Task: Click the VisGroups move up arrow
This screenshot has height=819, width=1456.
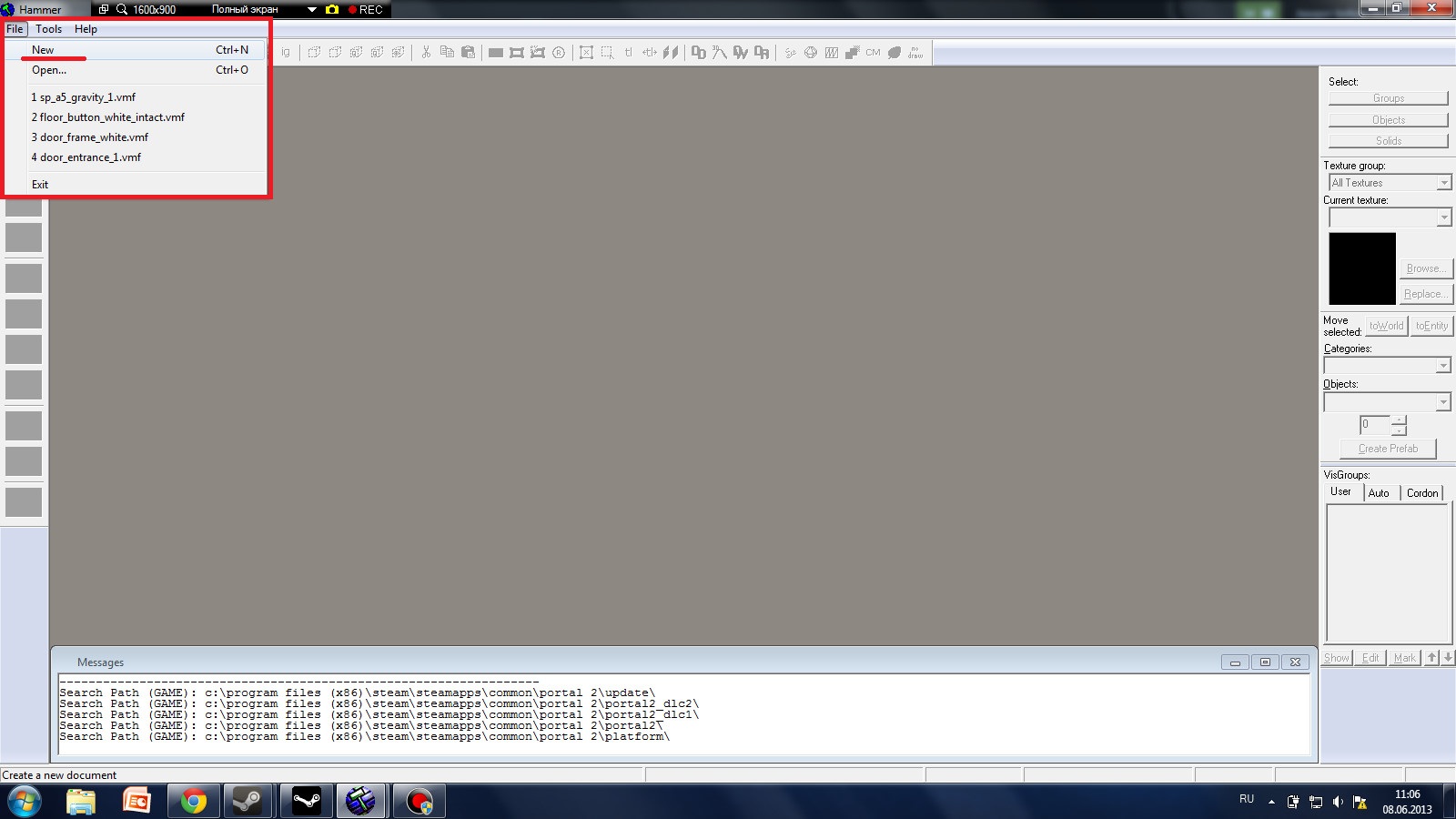Action: [x=1431, y=658]
